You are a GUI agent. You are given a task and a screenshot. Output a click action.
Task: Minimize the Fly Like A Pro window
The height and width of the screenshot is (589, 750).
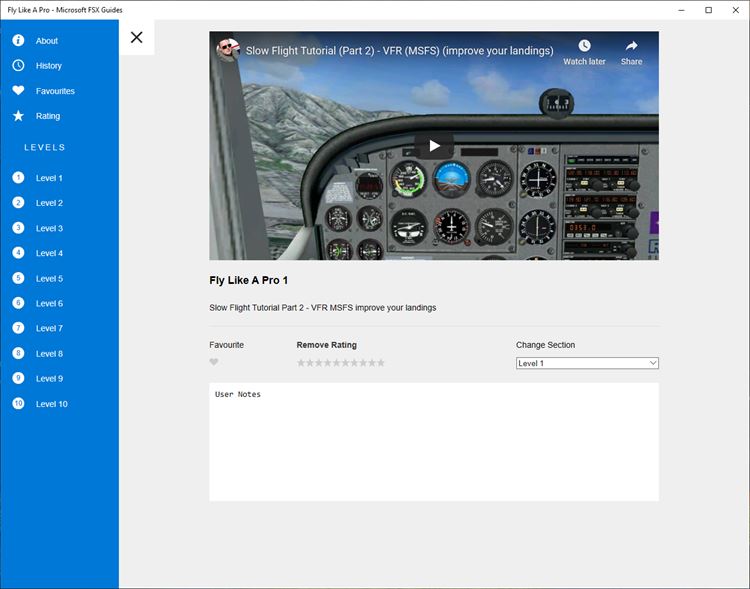coord(682,10)
